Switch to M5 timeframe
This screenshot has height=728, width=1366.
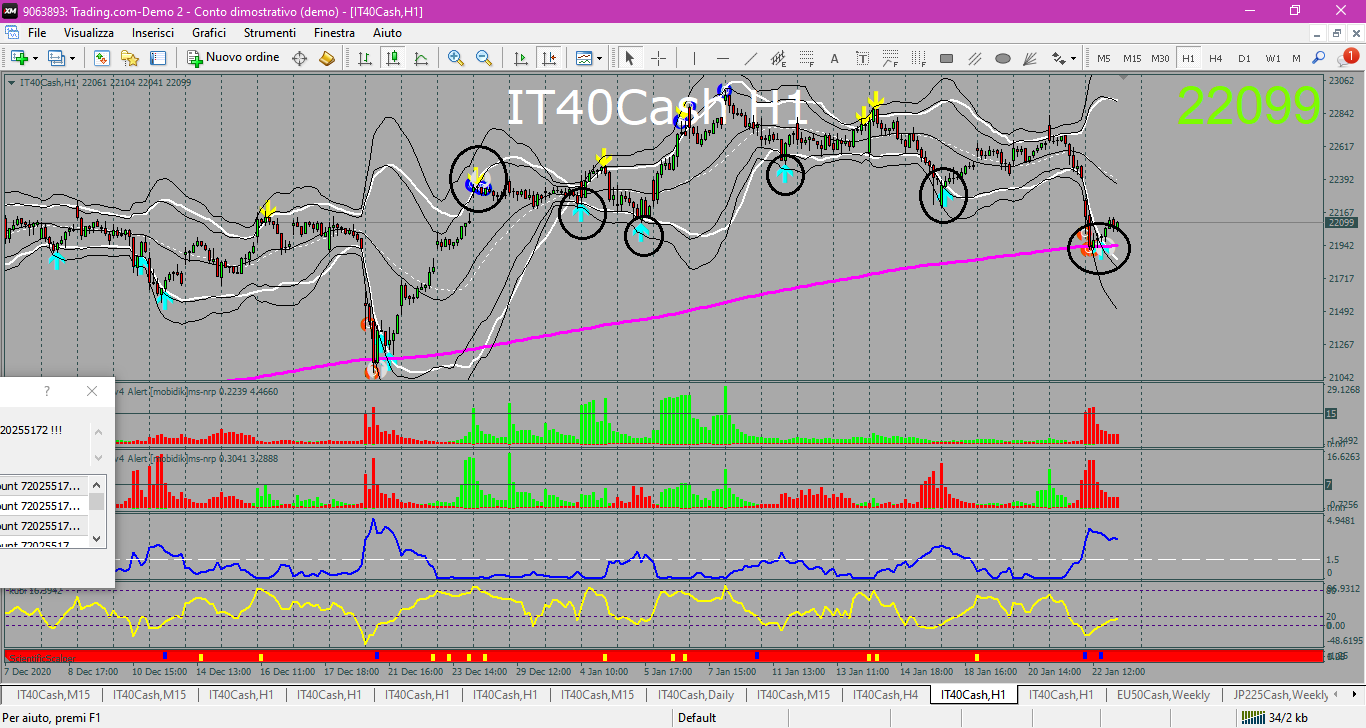(1104, 58)
